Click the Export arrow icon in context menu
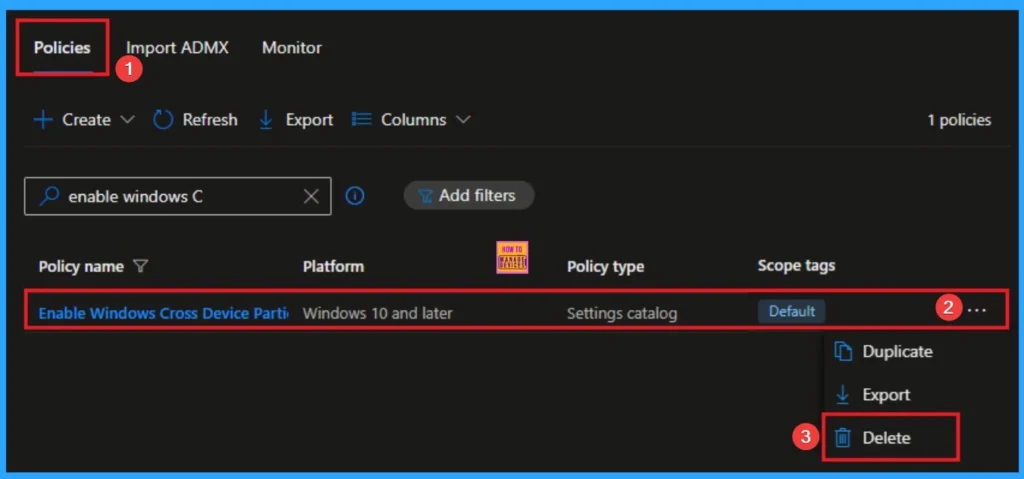 pyautogui.click(x=842, y=394)
